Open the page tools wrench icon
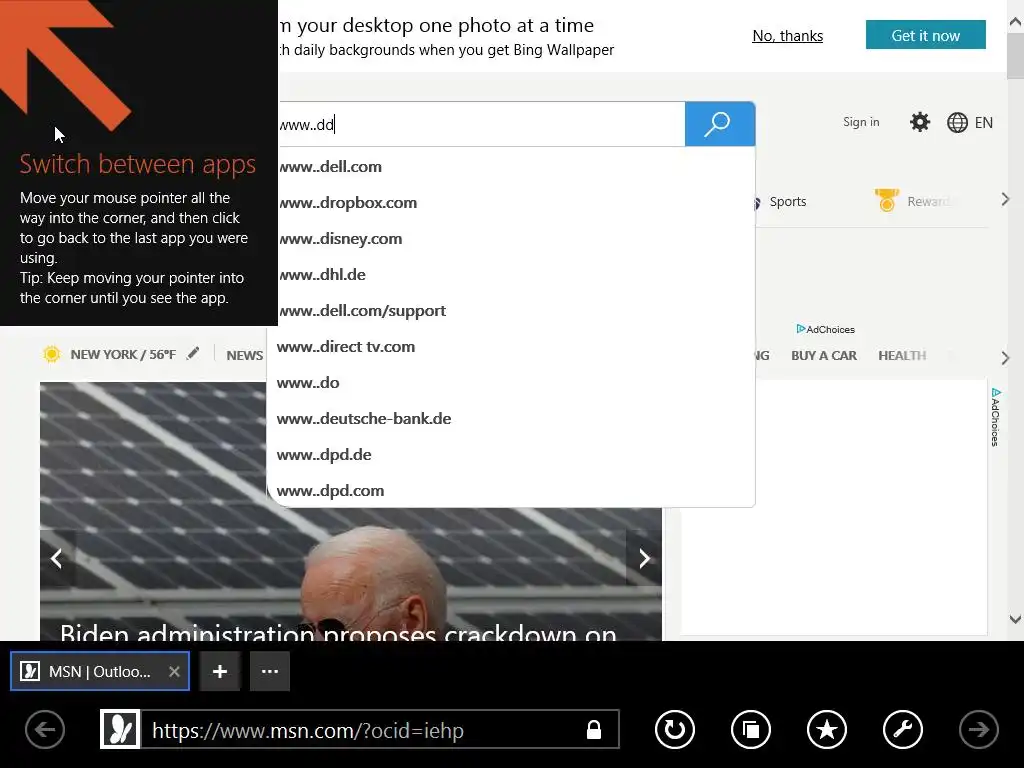Image resolution: width=1024 pixels, height=768 pixels. pos(903,729)
